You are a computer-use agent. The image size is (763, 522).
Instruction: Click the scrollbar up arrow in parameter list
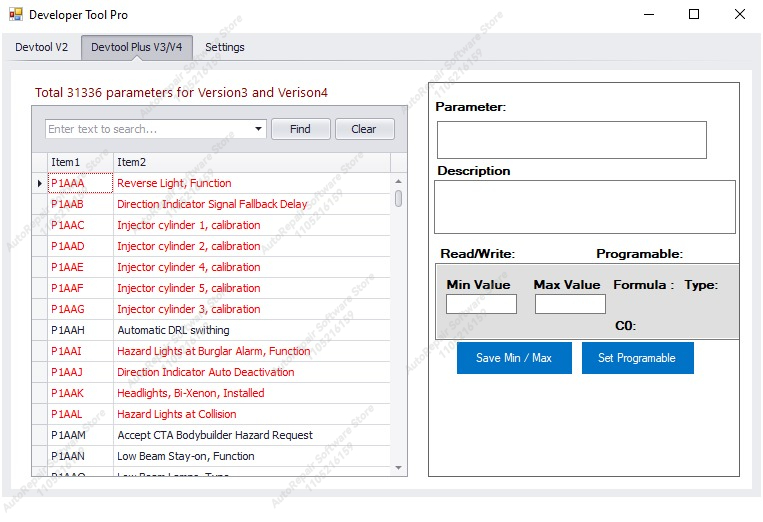click(399, 181)
